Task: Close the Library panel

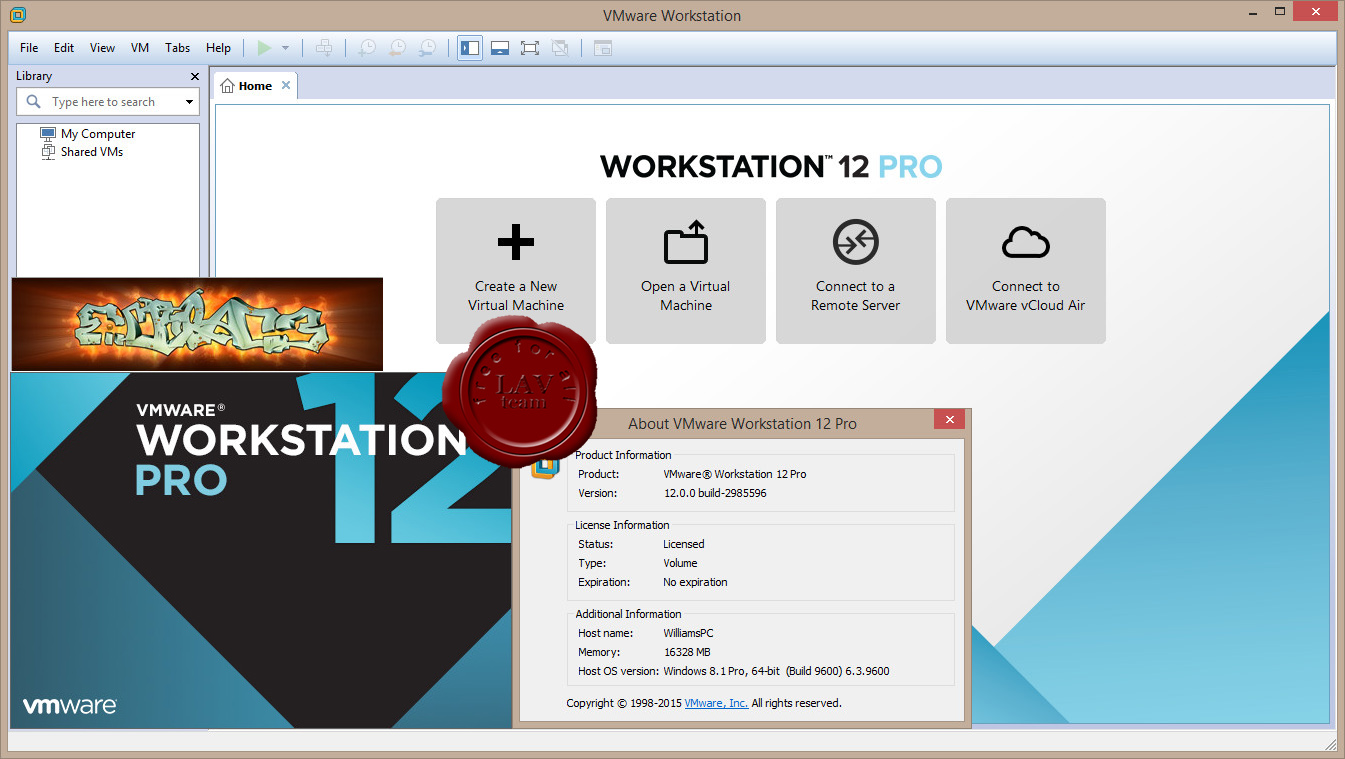Action: pos(195,76)
